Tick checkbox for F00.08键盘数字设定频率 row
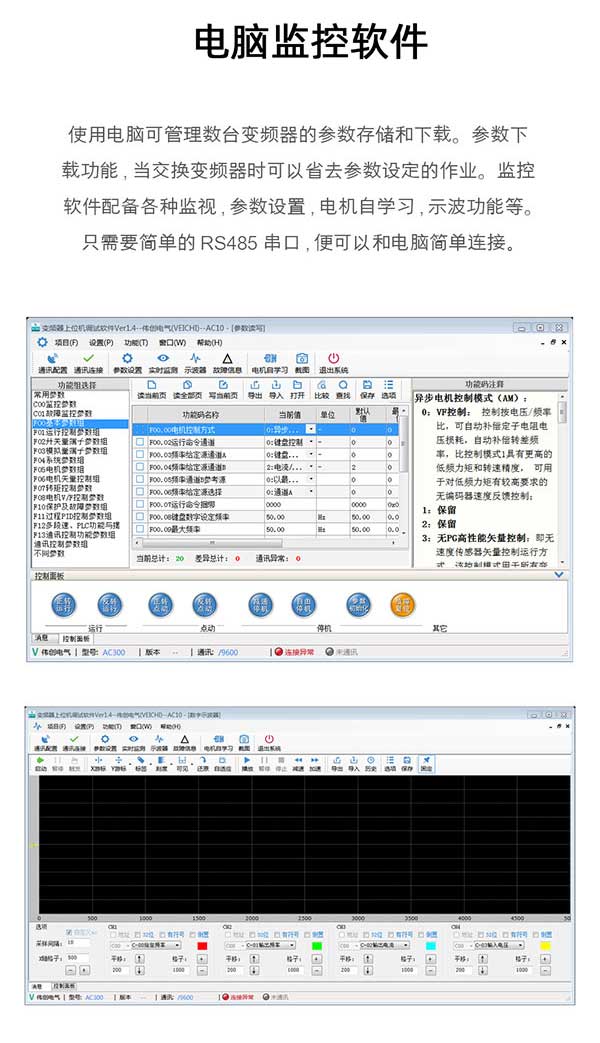The height and width of the screenshot is (1043, 600). 140,516
